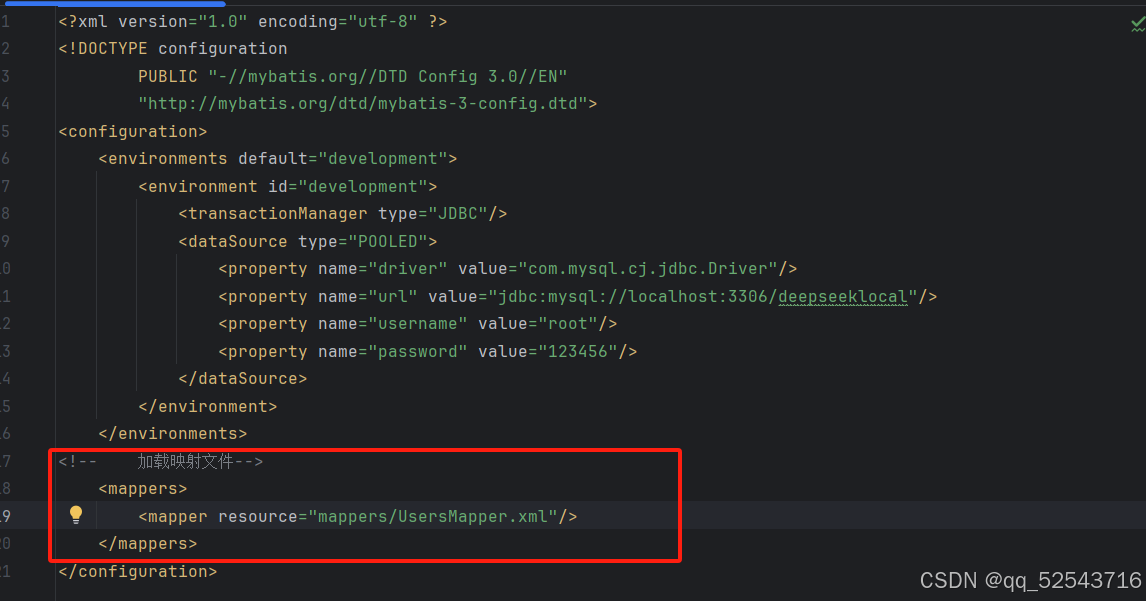
Task: Click the closing environments tag
Action: pos(173,434)
